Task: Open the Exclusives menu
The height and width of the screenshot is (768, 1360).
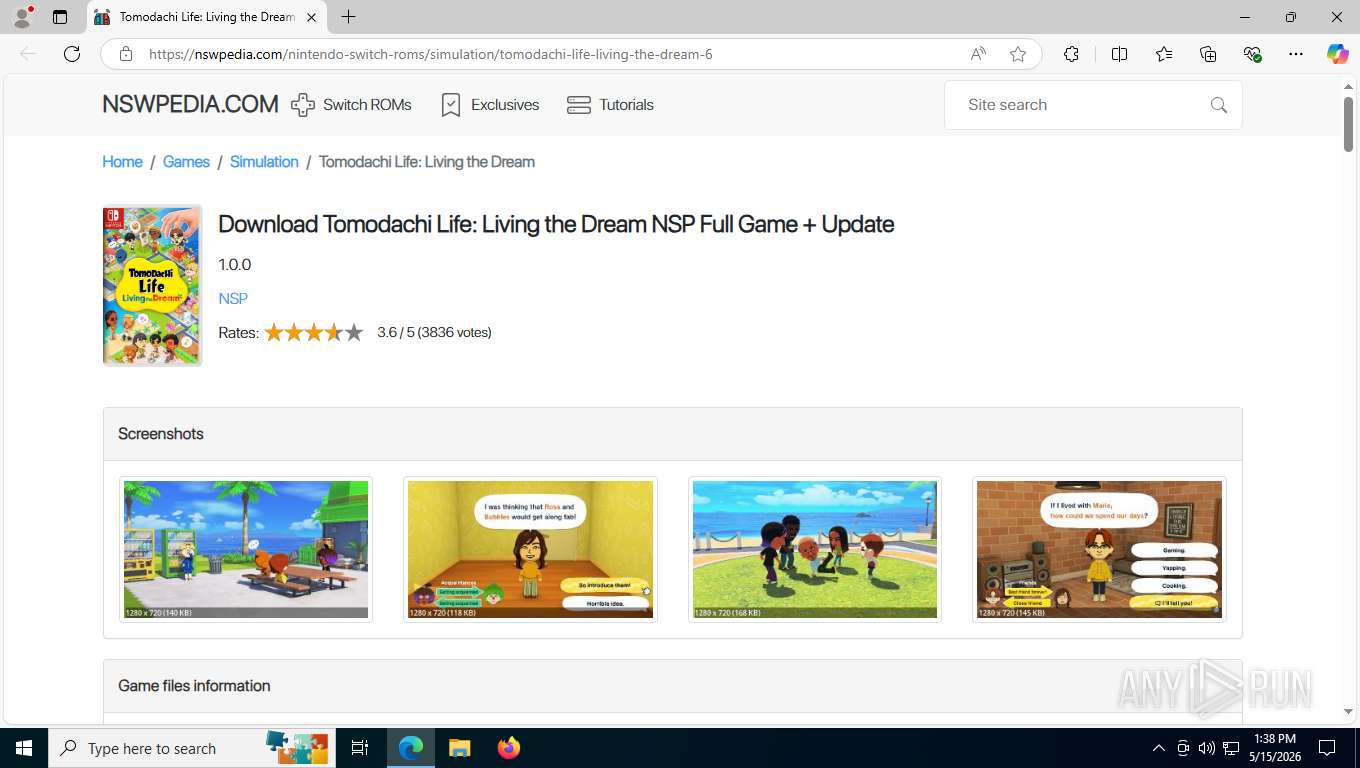Action: (489, 104)
